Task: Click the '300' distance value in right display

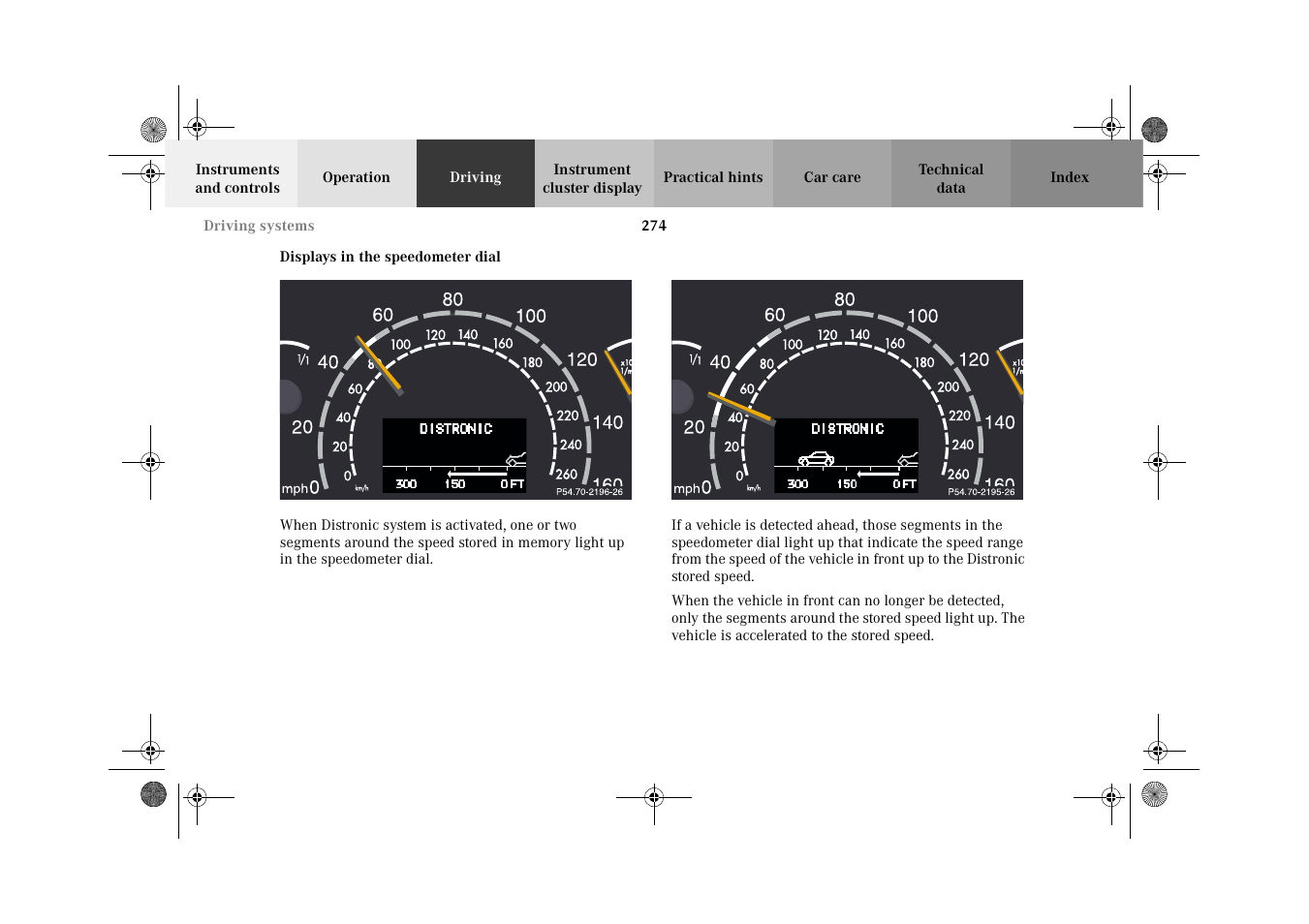Action: [797, 483]
